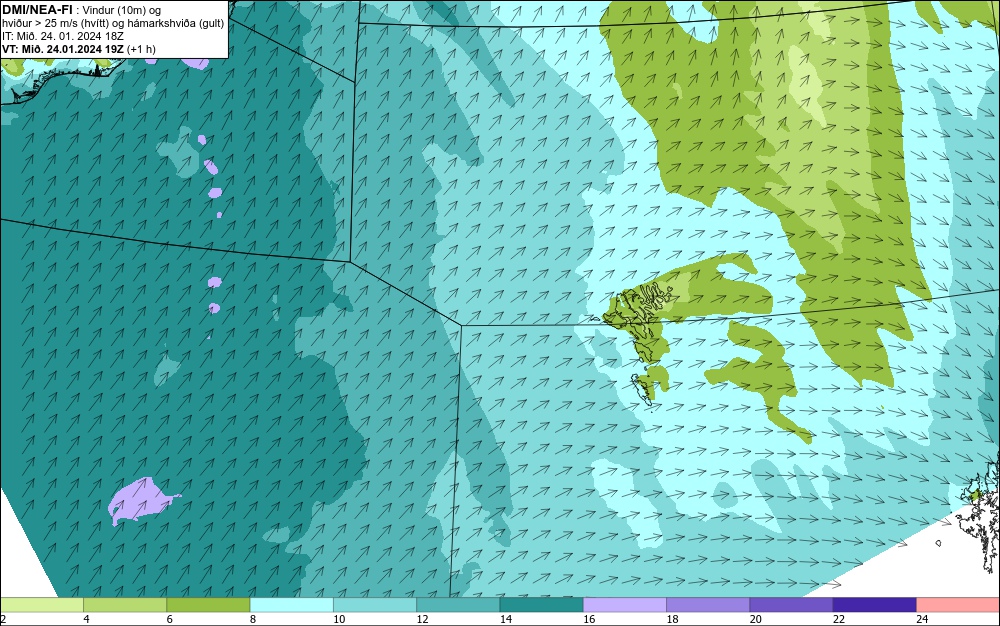
Task: Click the "12" label on the color scale
Action: coord(423,619)
